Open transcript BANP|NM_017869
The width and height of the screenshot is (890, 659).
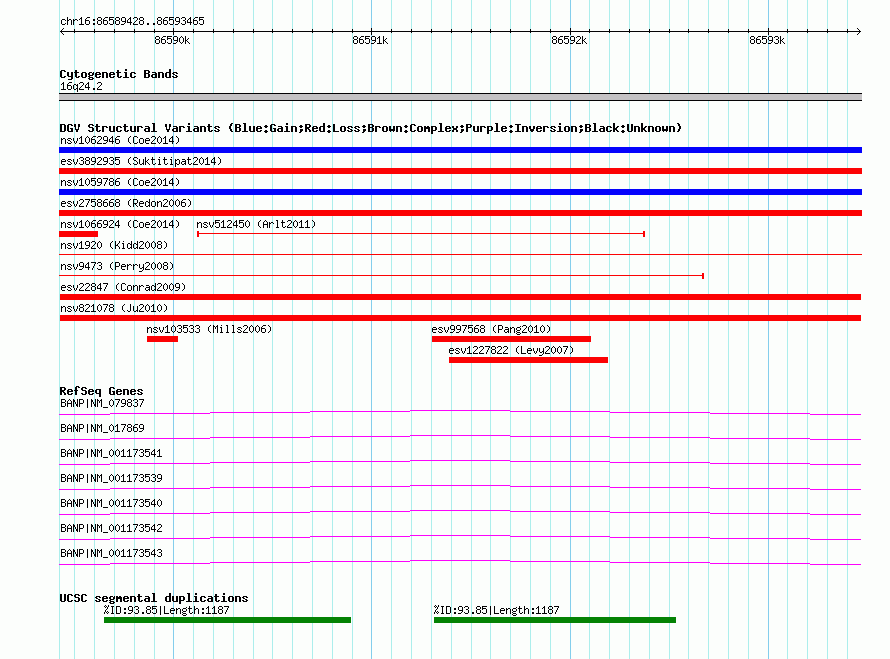102,429
